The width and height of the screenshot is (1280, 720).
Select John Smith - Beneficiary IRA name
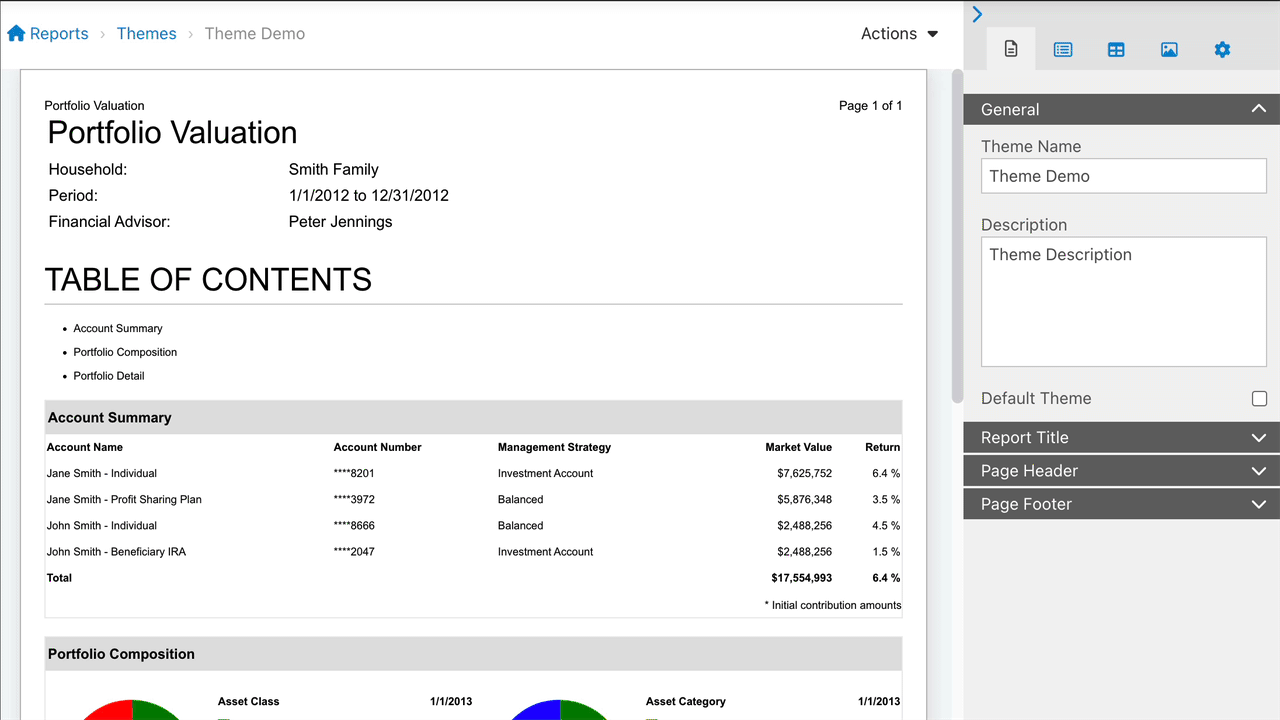coord(116,551)
